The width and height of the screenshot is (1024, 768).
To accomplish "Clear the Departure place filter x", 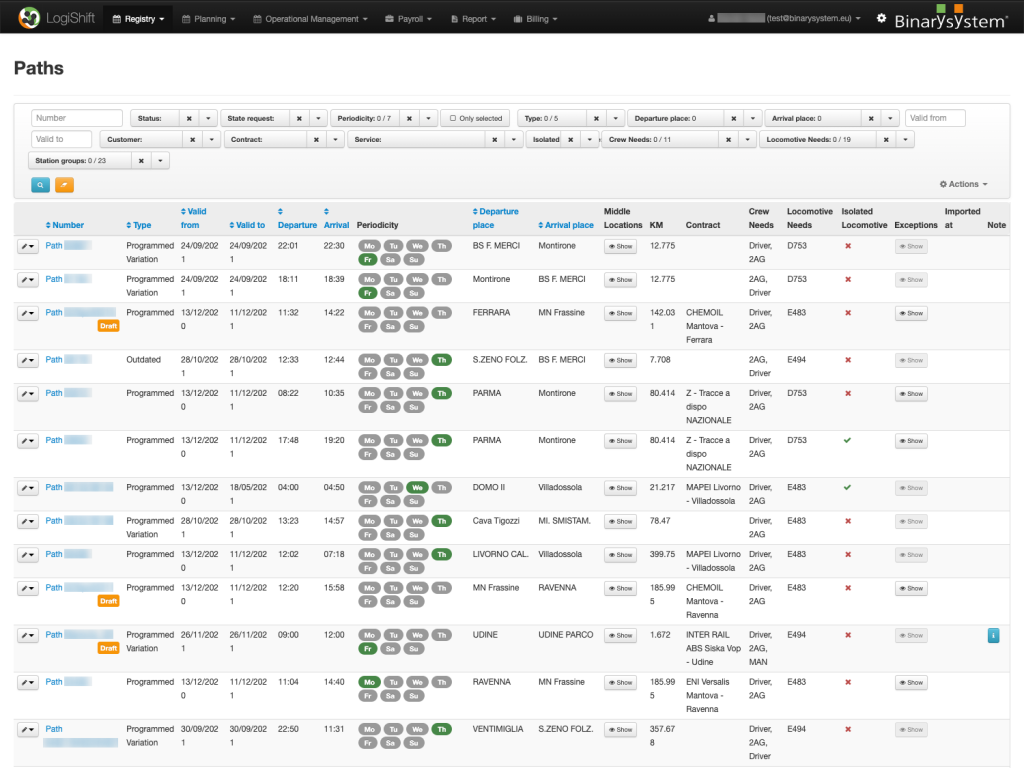I will [734, 118].
